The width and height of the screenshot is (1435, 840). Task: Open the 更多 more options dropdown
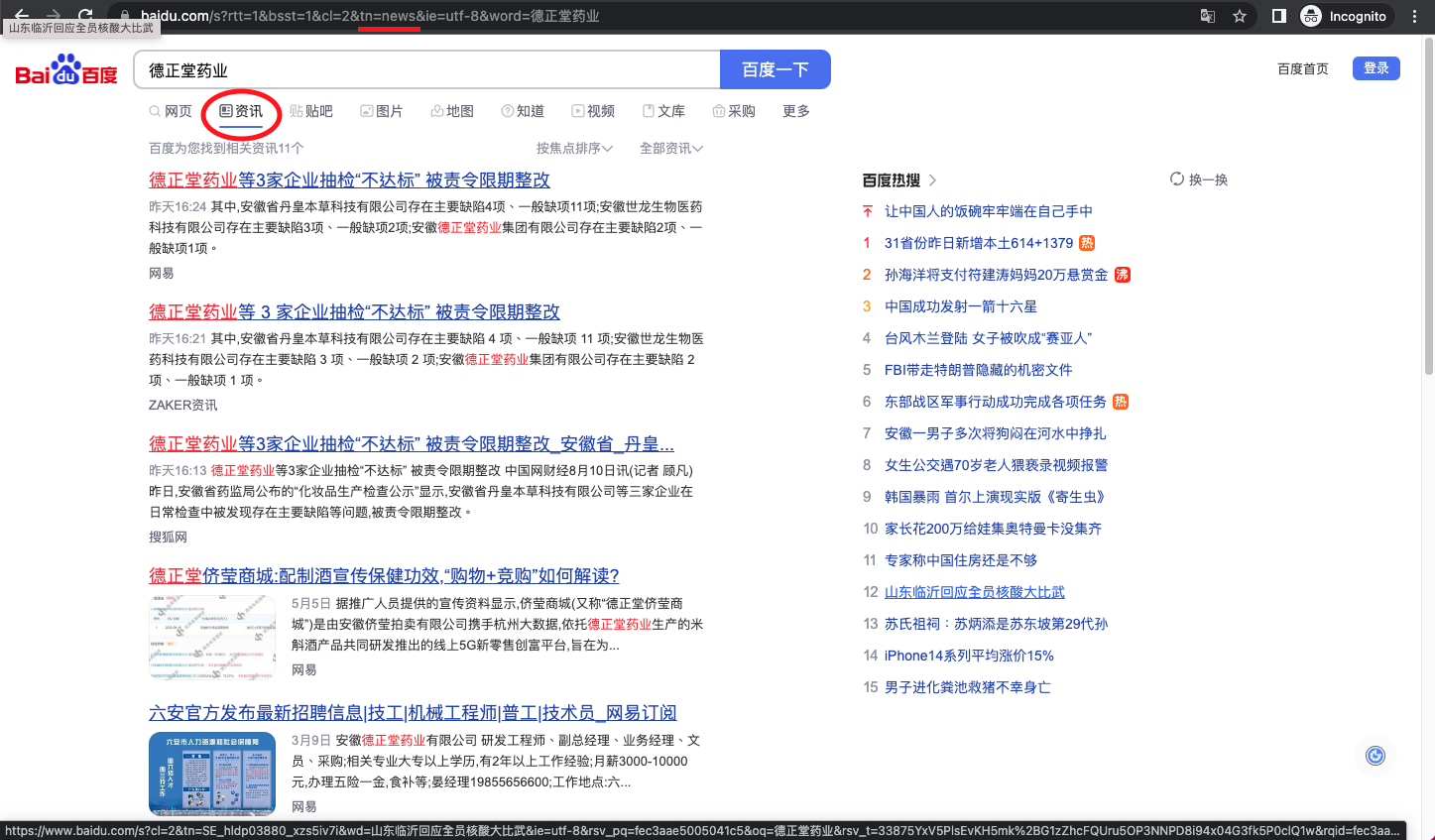pos(795,111)
